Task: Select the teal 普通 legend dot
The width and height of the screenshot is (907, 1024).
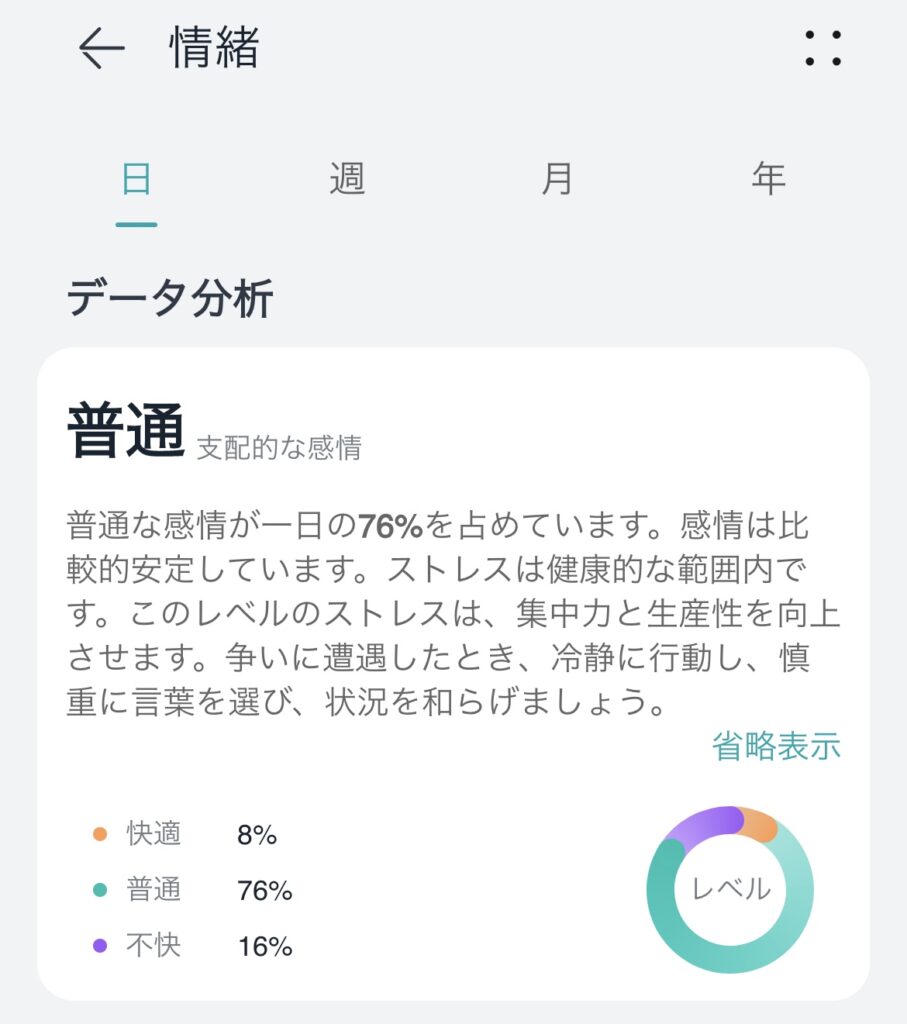Action: click(100, 889)
